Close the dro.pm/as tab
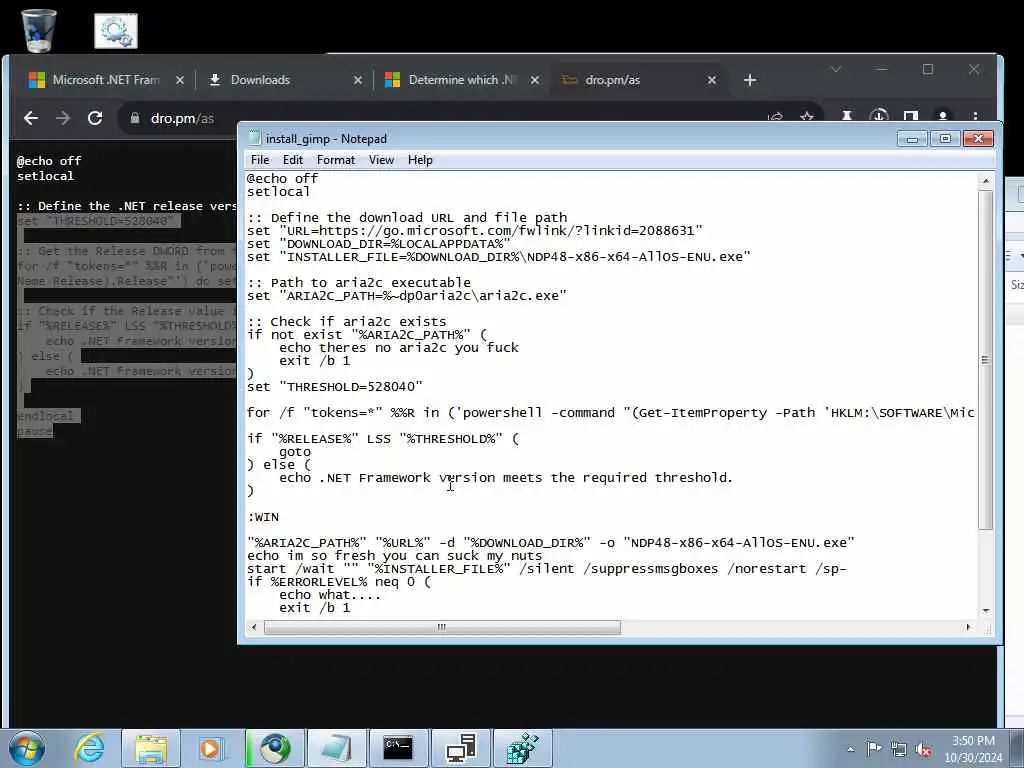The height and width of the screenshot is (768, 1024). click(712, 80)
